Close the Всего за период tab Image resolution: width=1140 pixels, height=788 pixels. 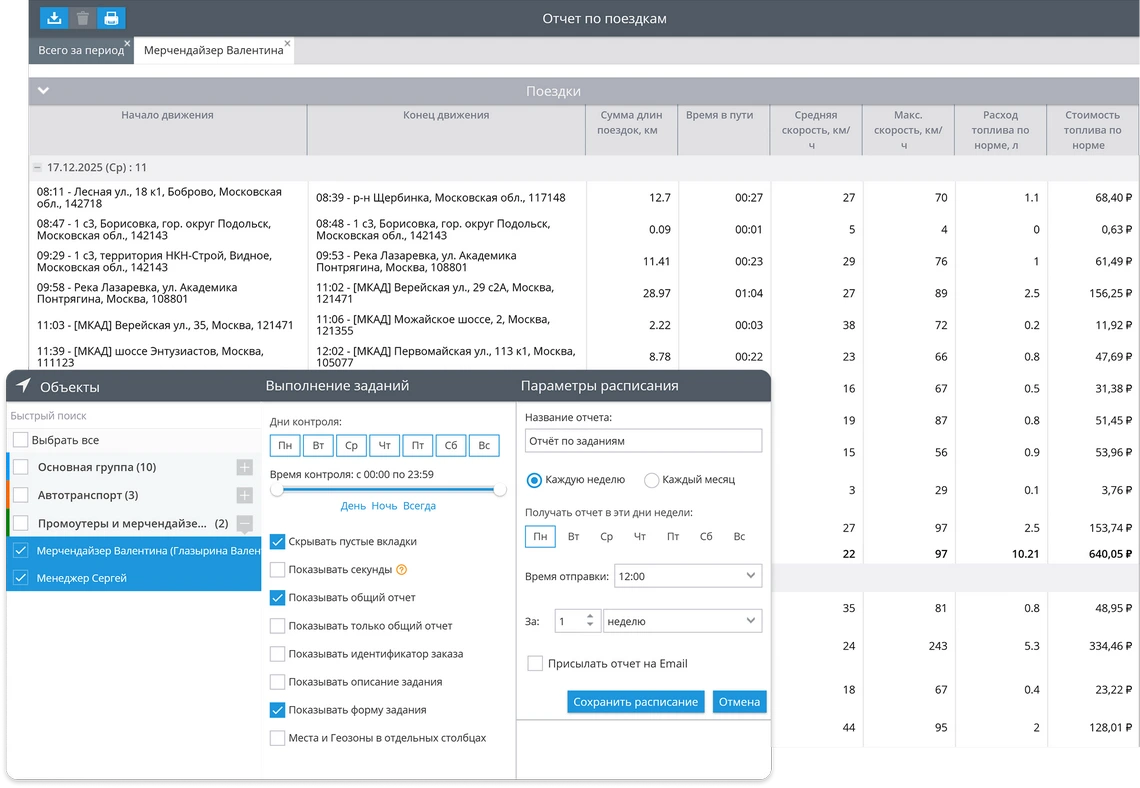coord(127,43)
